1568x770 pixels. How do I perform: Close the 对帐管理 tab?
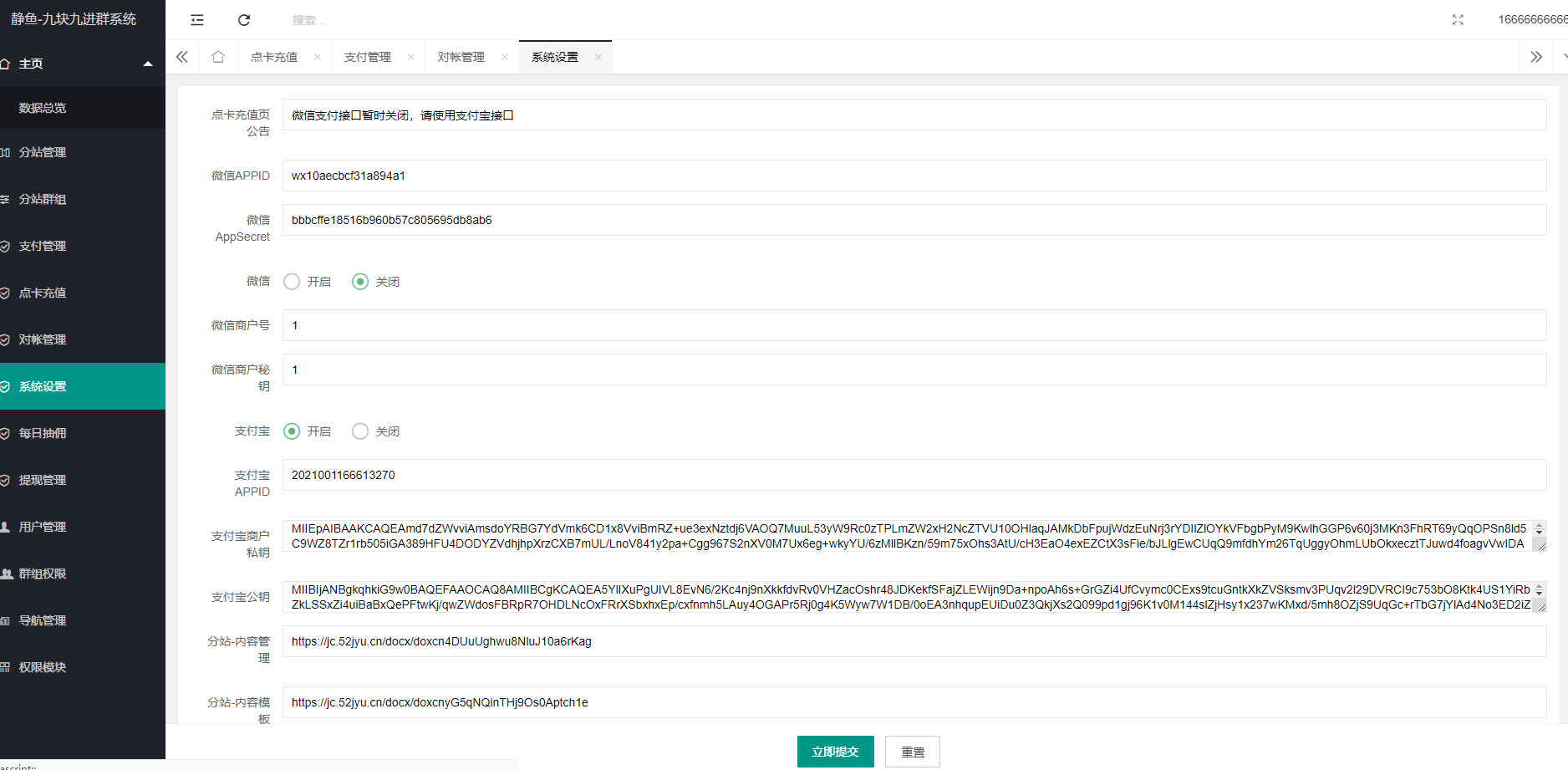[x=505, y=57]
